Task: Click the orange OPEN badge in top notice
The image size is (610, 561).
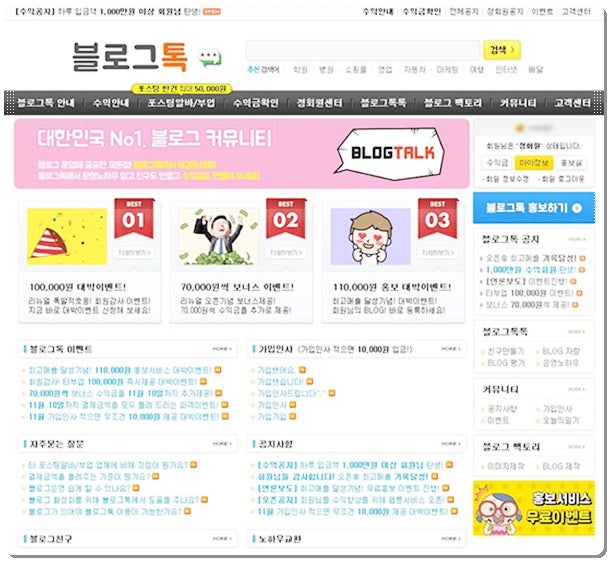Action: [212, 12]
